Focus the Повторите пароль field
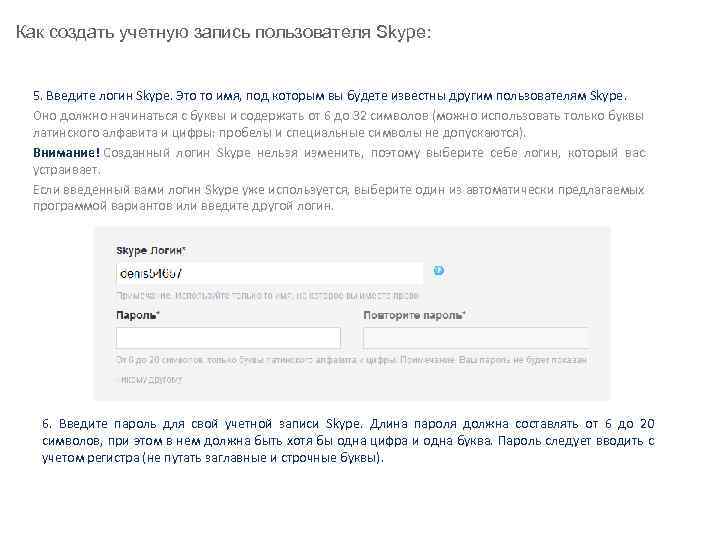 475,338
